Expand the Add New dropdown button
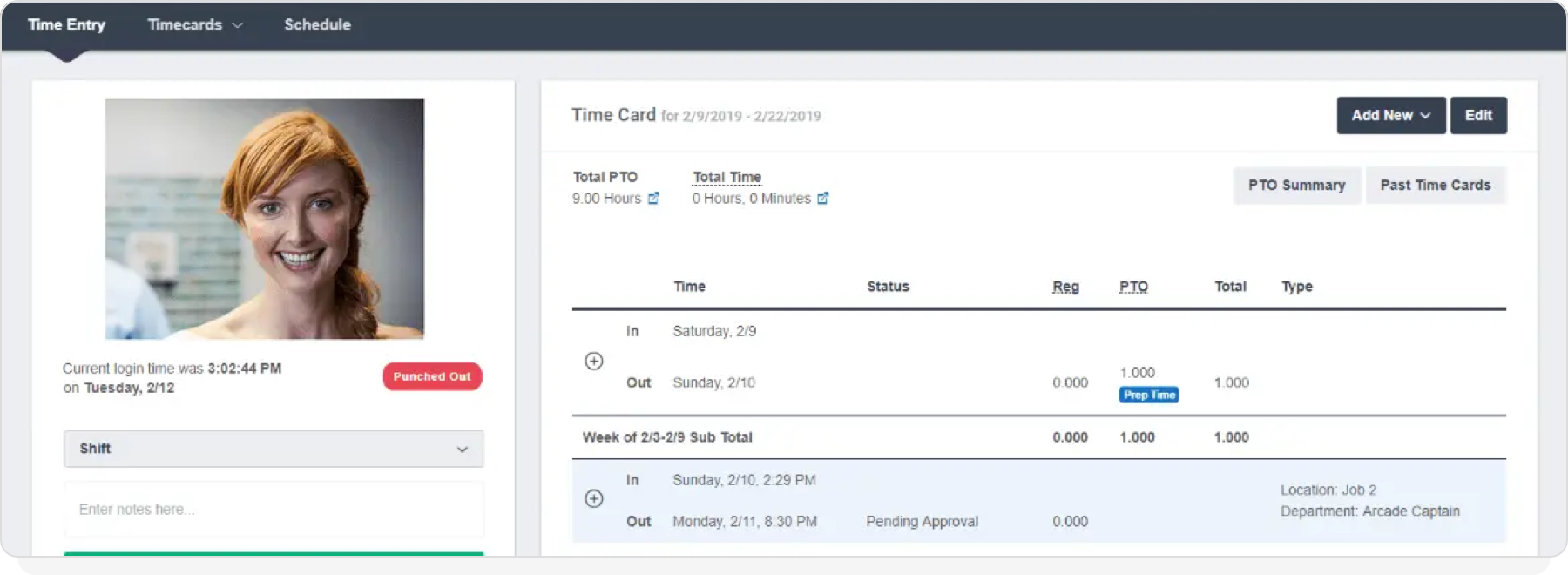This screenshot has height=575, width=1568. (1390, 115)
